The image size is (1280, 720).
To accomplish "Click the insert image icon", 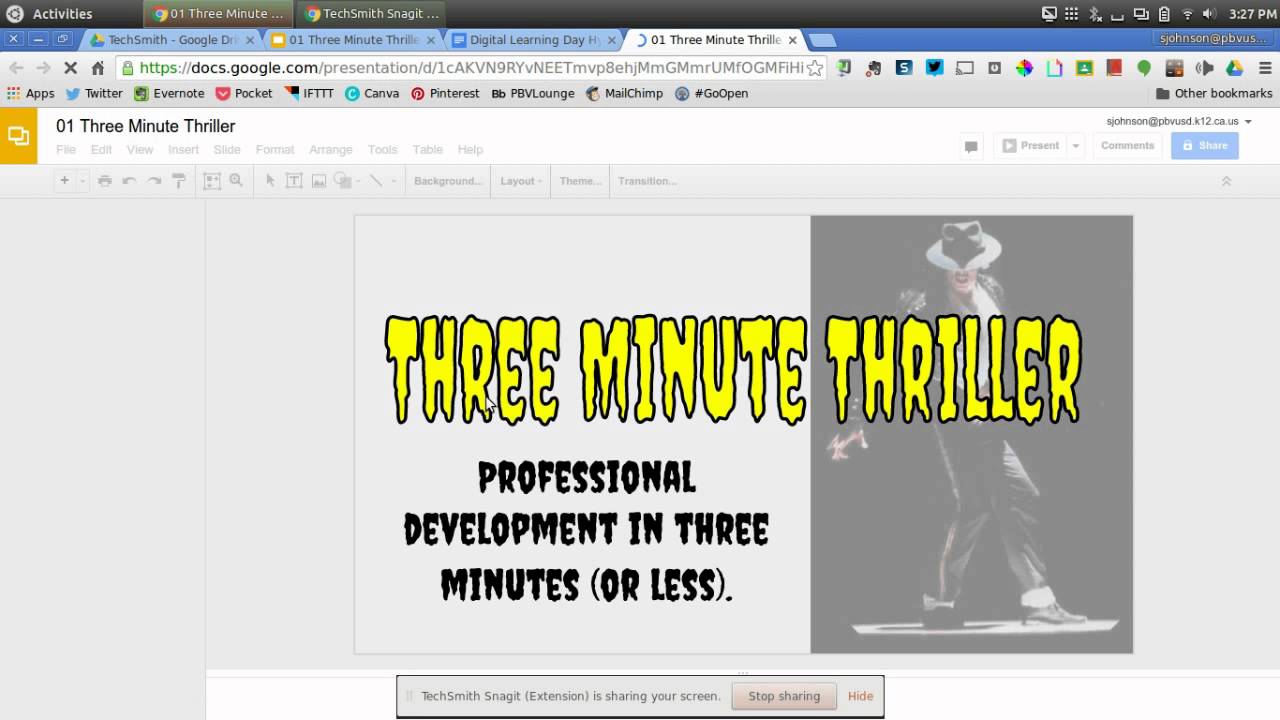I will point(319,181).
